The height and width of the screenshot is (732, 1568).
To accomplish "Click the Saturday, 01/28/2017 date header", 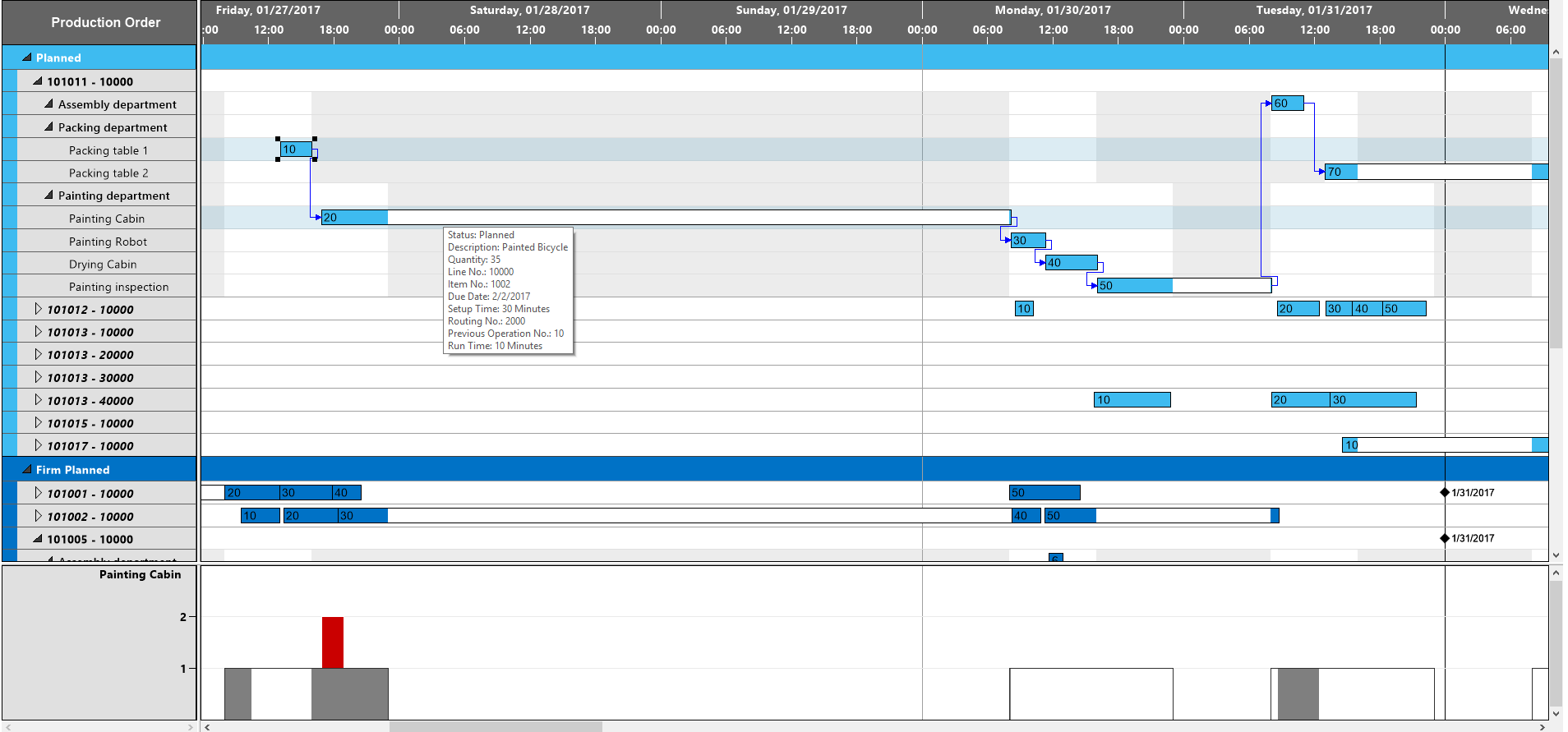I will [x=529, y=10].
